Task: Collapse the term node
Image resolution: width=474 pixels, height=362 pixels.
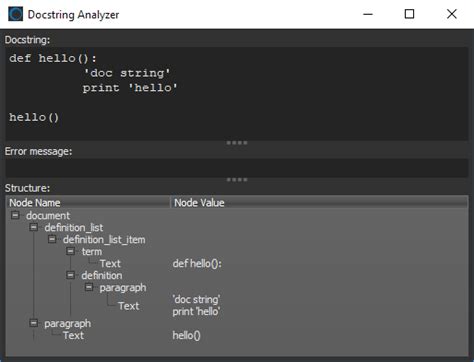Action: (x=70, y=251)
